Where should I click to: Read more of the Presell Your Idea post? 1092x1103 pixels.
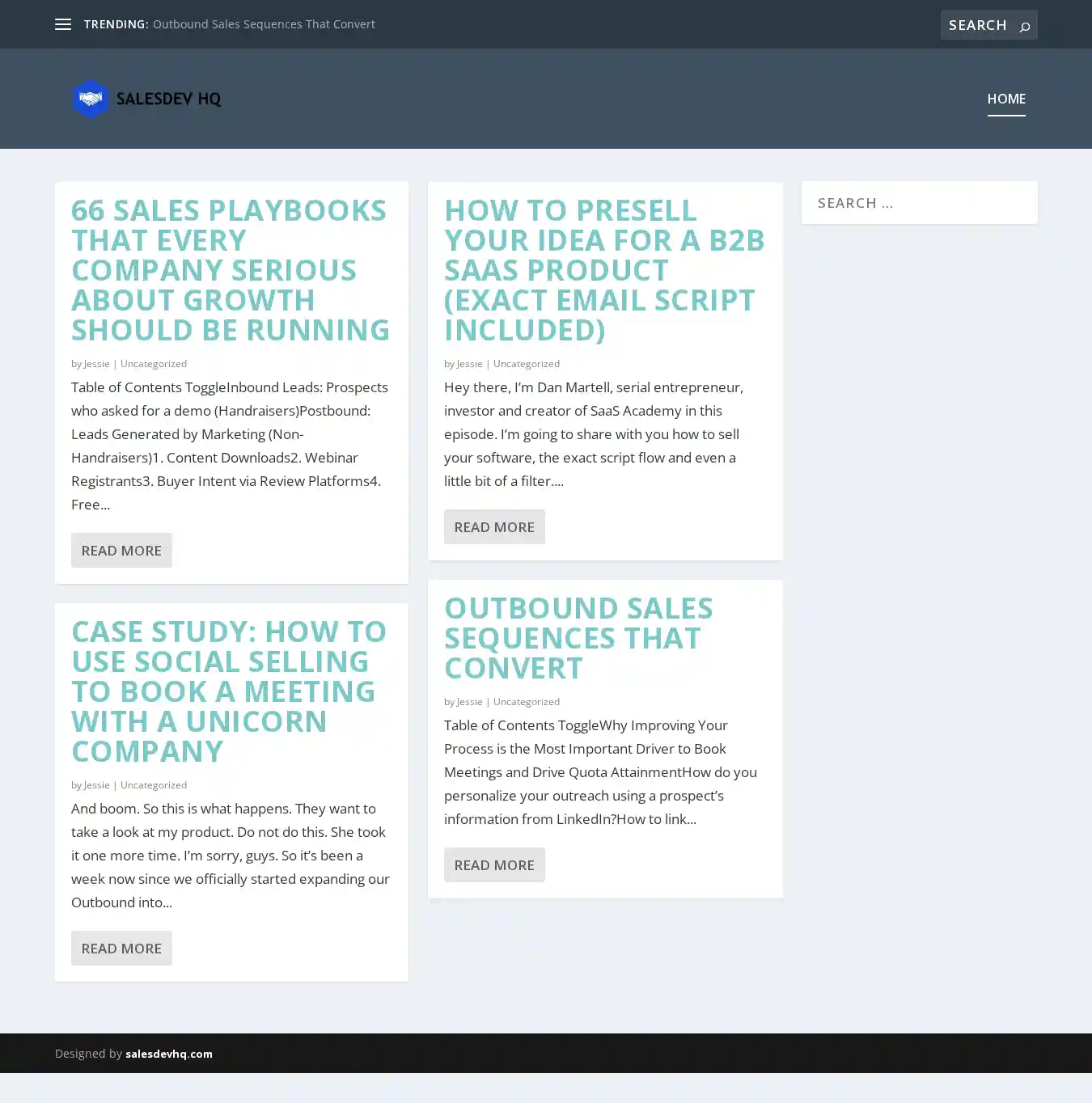[x=494, y=526]
